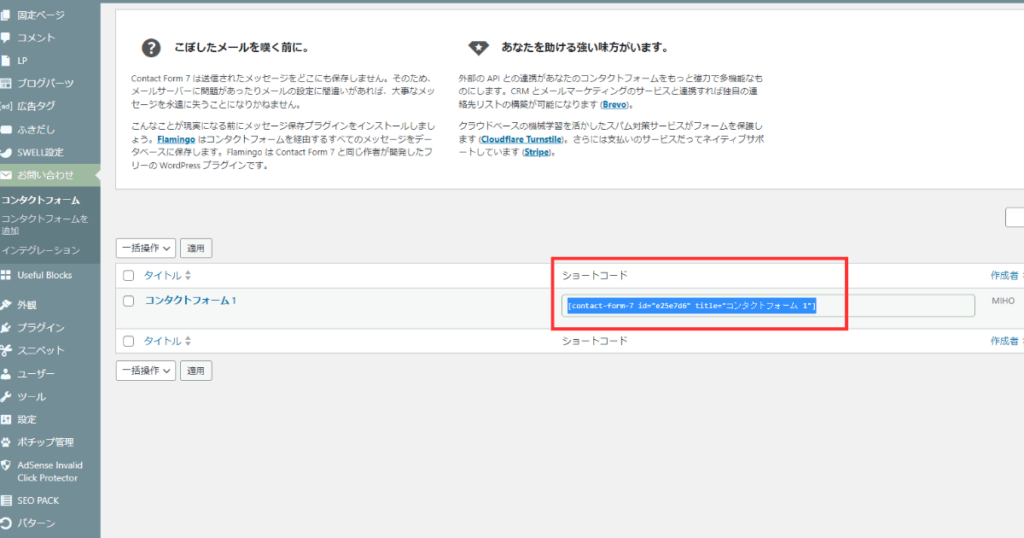Check the コンタクトフォーム 1 row checkbox
This screenshot has width=1024, height=538.
(x=129, y=301)
